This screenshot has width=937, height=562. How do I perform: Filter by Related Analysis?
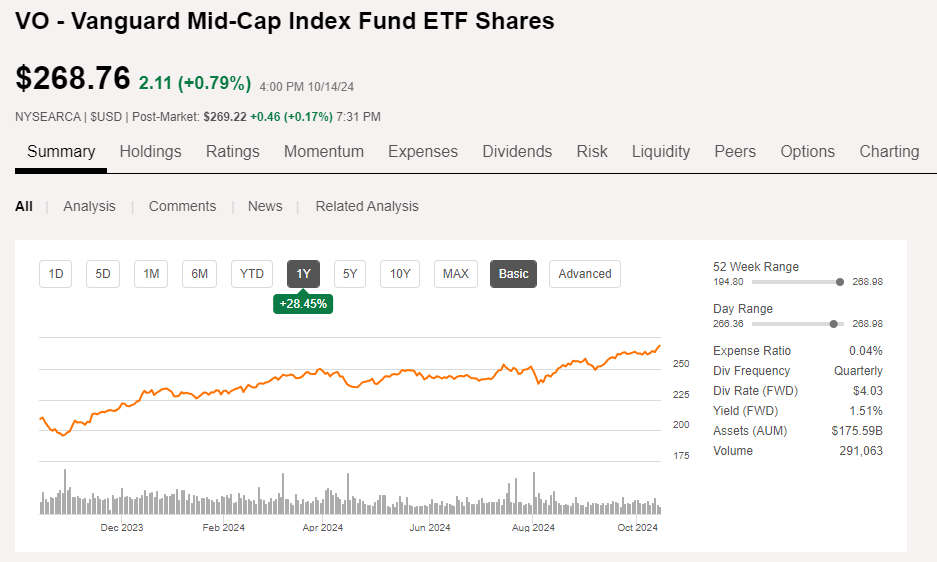point(367,206)
